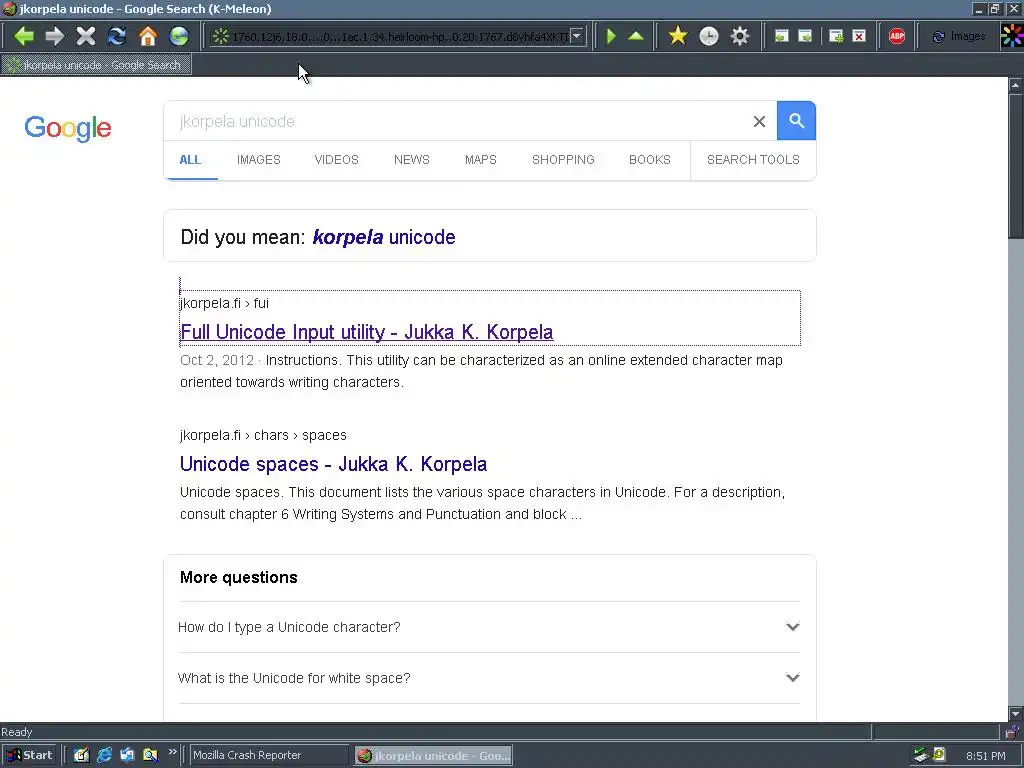The width and height of the screenshot is (1024, 768).
Task: Click the 8:51 PM taskbar clock
Action: tap(985, 756)
